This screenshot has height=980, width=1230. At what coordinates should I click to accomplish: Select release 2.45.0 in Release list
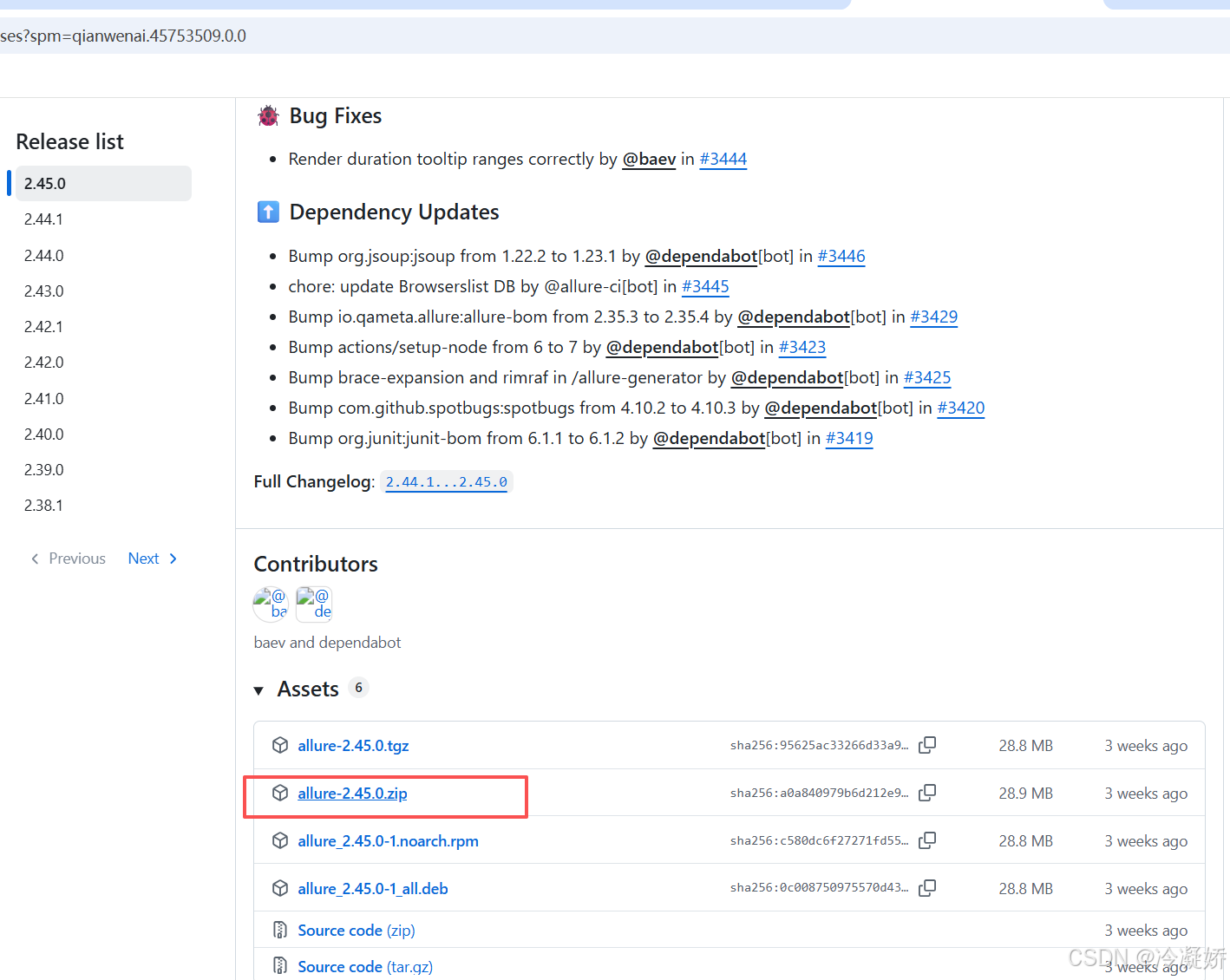point(103,184)
